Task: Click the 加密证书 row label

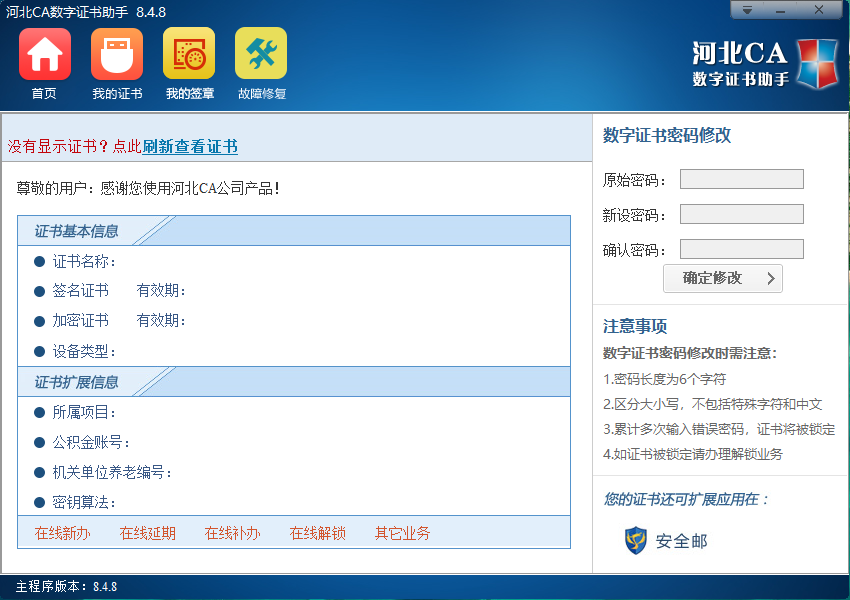Action: click(80, 321)
